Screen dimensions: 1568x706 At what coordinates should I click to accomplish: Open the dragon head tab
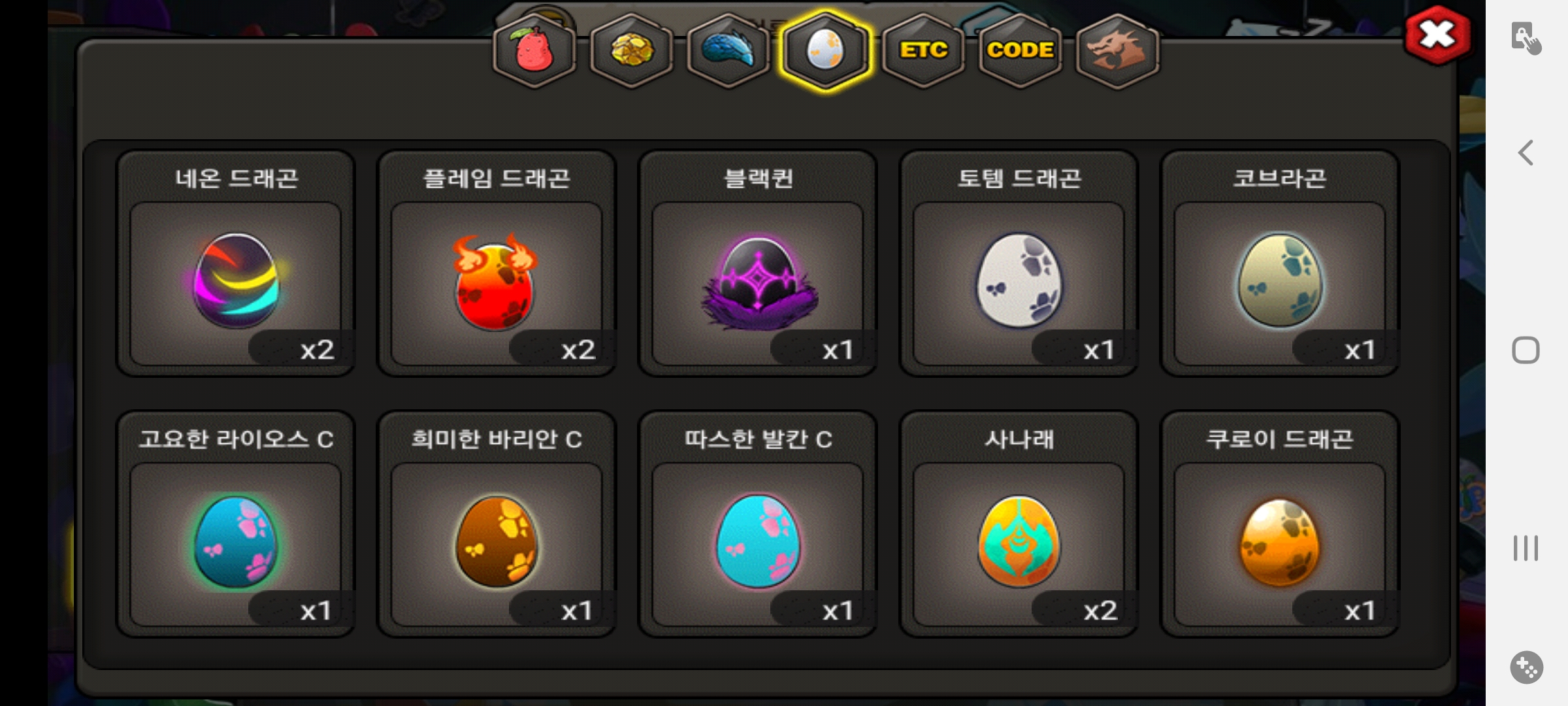pos(1118,51)
